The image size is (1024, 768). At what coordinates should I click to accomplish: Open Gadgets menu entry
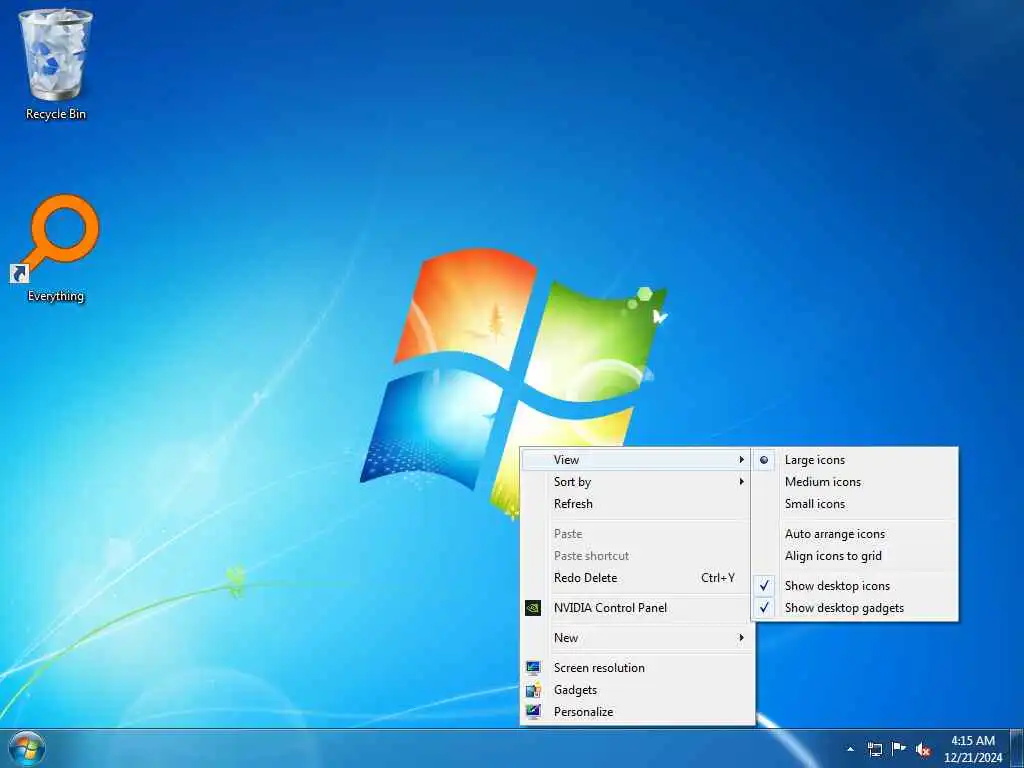[637, 690]
